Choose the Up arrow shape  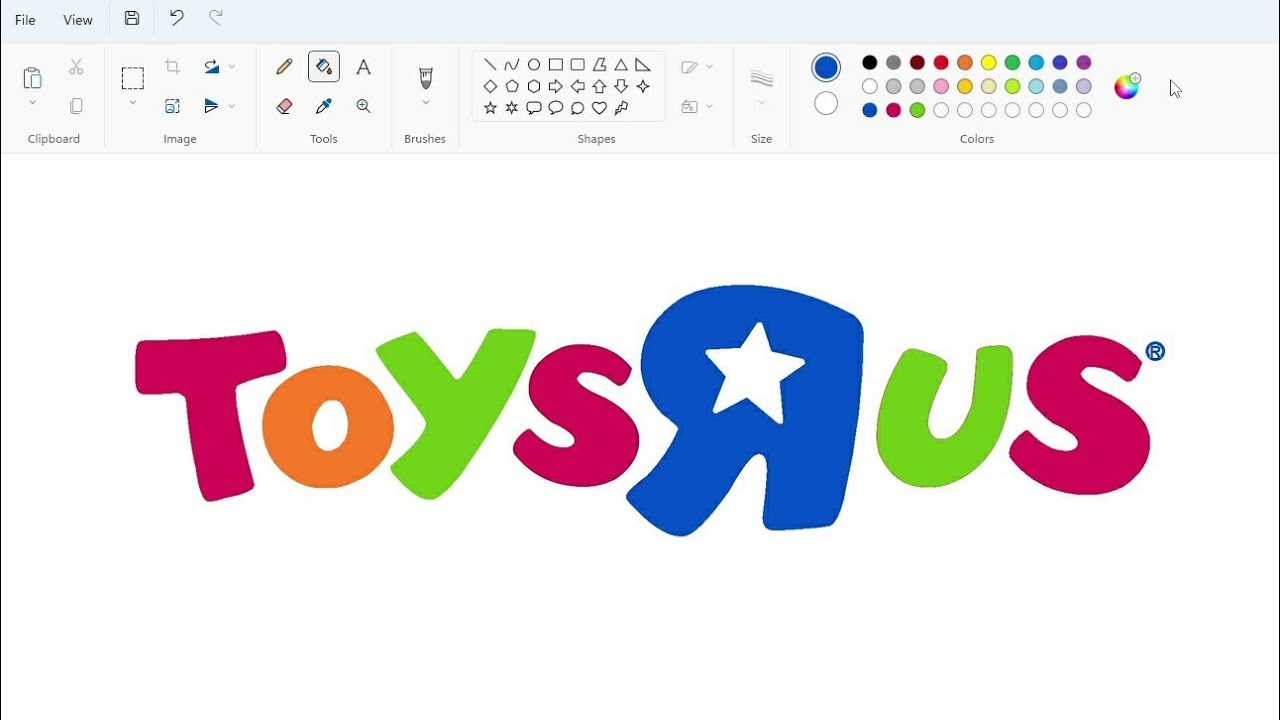[600, 87]
